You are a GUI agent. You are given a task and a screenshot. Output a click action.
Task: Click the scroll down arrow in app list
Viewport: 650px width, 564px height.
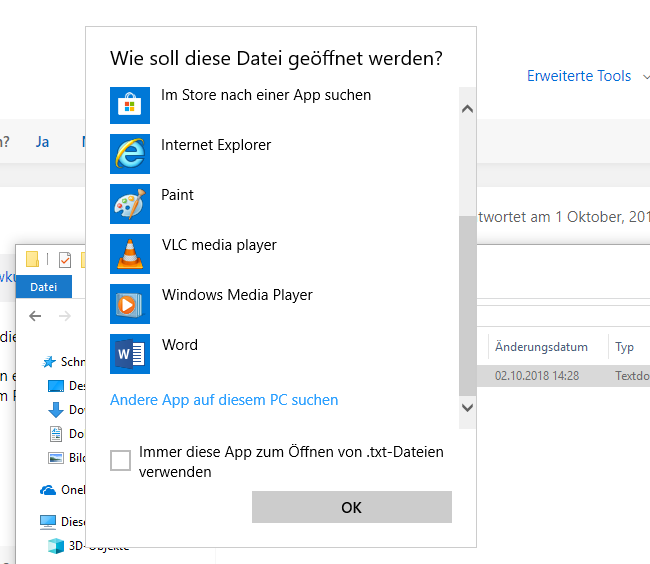[x=467, y=408]
